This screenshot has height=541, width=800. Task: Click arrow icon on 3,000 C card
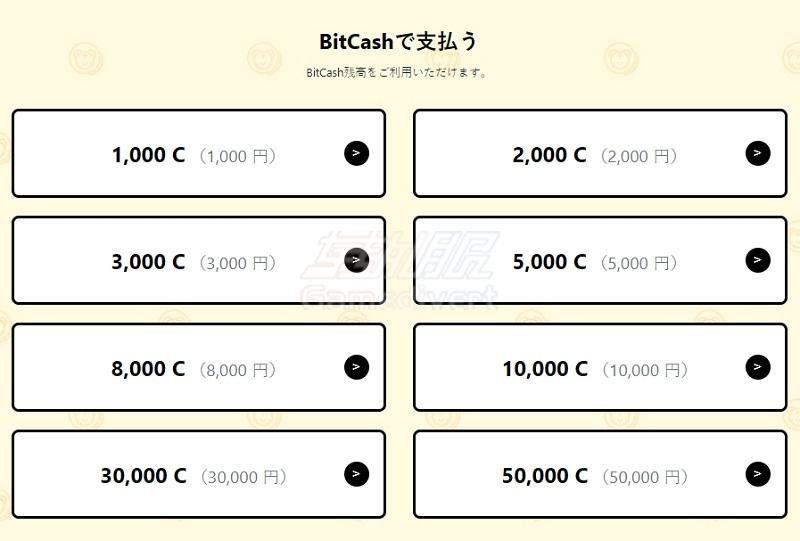(356, 260)
